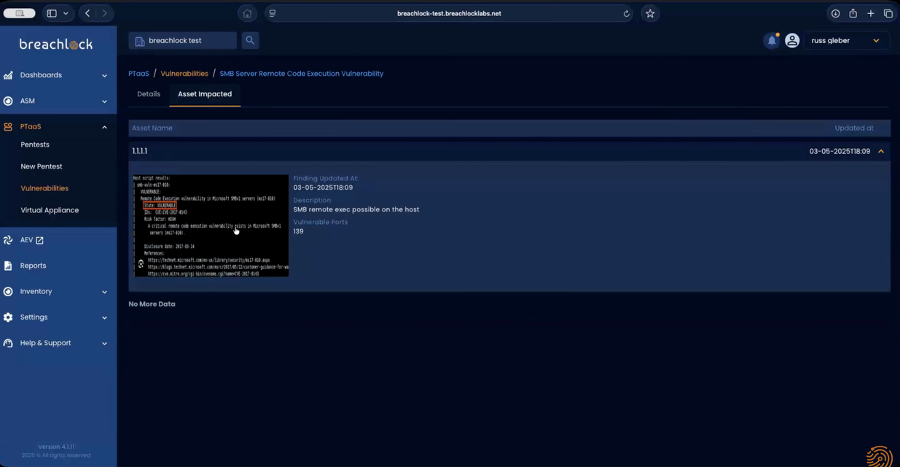Image resolution: width=900 pixels, height=468 pixels.
Task: Open Virtual Appliance in the sidebar
Action: coord(50,210)
